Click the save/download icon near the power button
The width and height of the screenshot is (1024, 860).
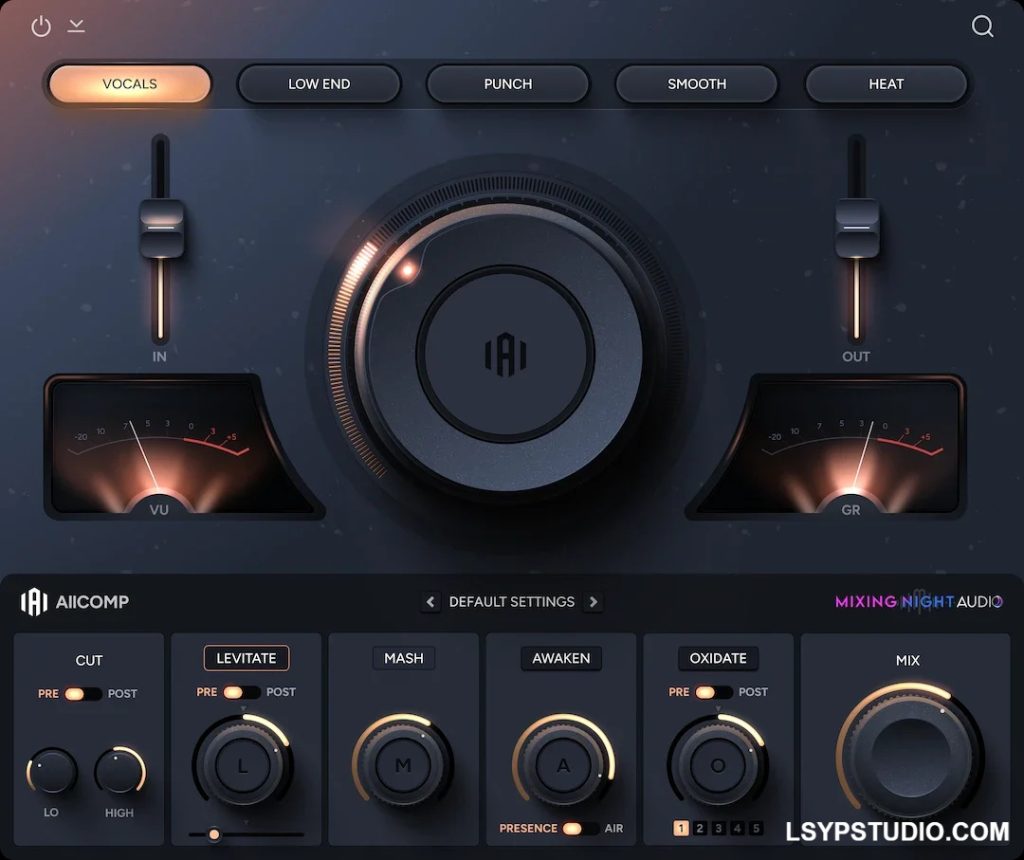point(75,26)
